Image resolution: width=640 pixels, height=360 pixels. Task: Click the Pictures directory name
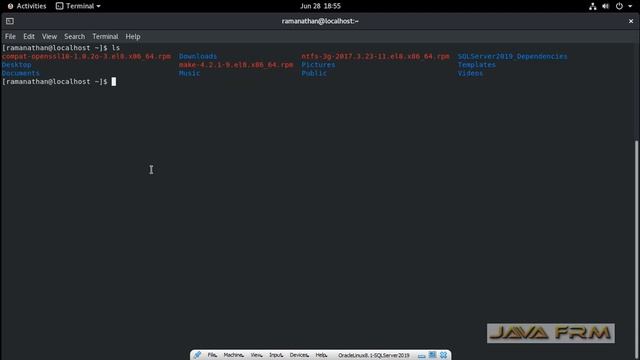click(x=318, y=65)
